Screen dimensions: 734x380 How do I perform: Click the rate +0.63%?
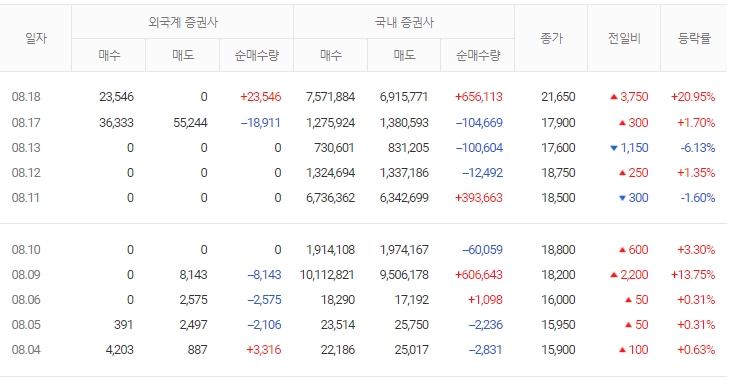[x=696, y=350]
